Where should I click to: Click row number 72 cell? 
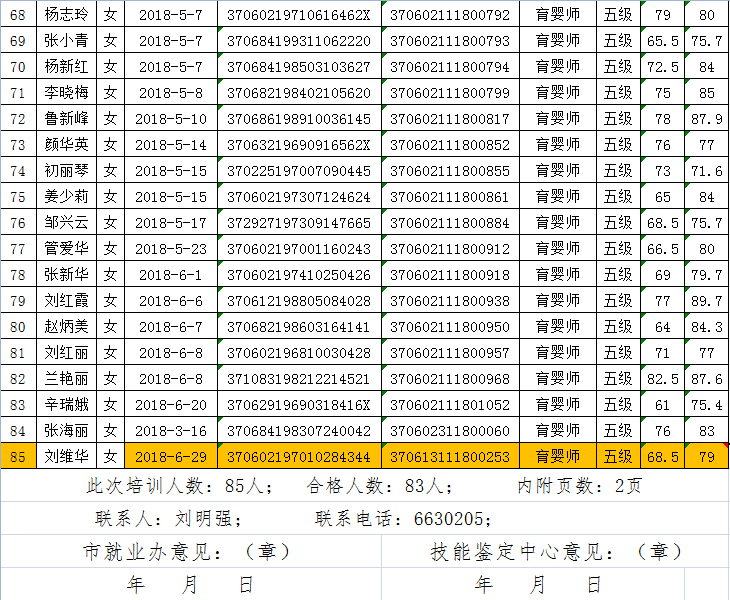click(17, 119)
